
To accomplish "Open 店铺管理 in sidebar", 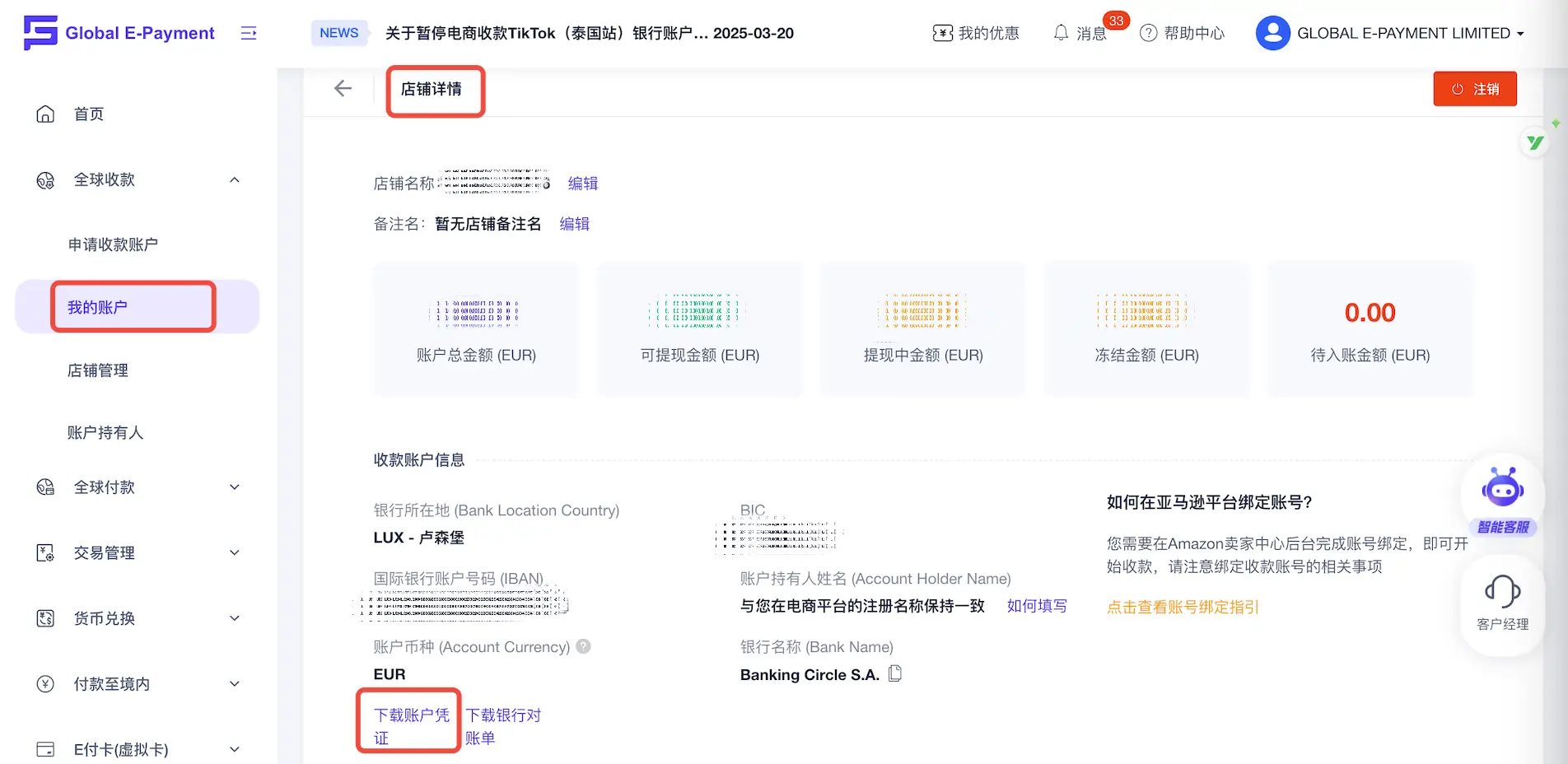I will [x=98, y=370].
